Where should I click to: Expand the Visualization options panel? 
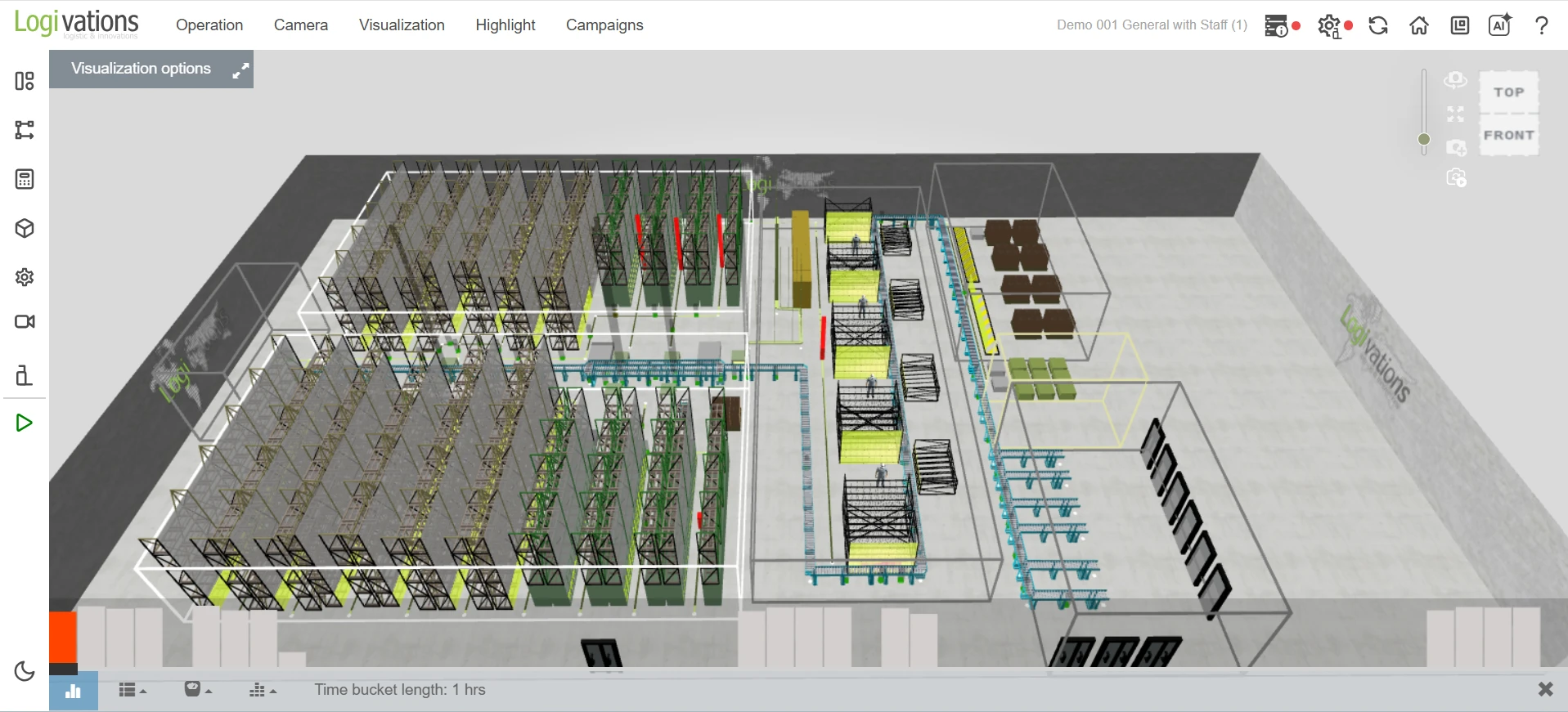click(x=240, y=70)
